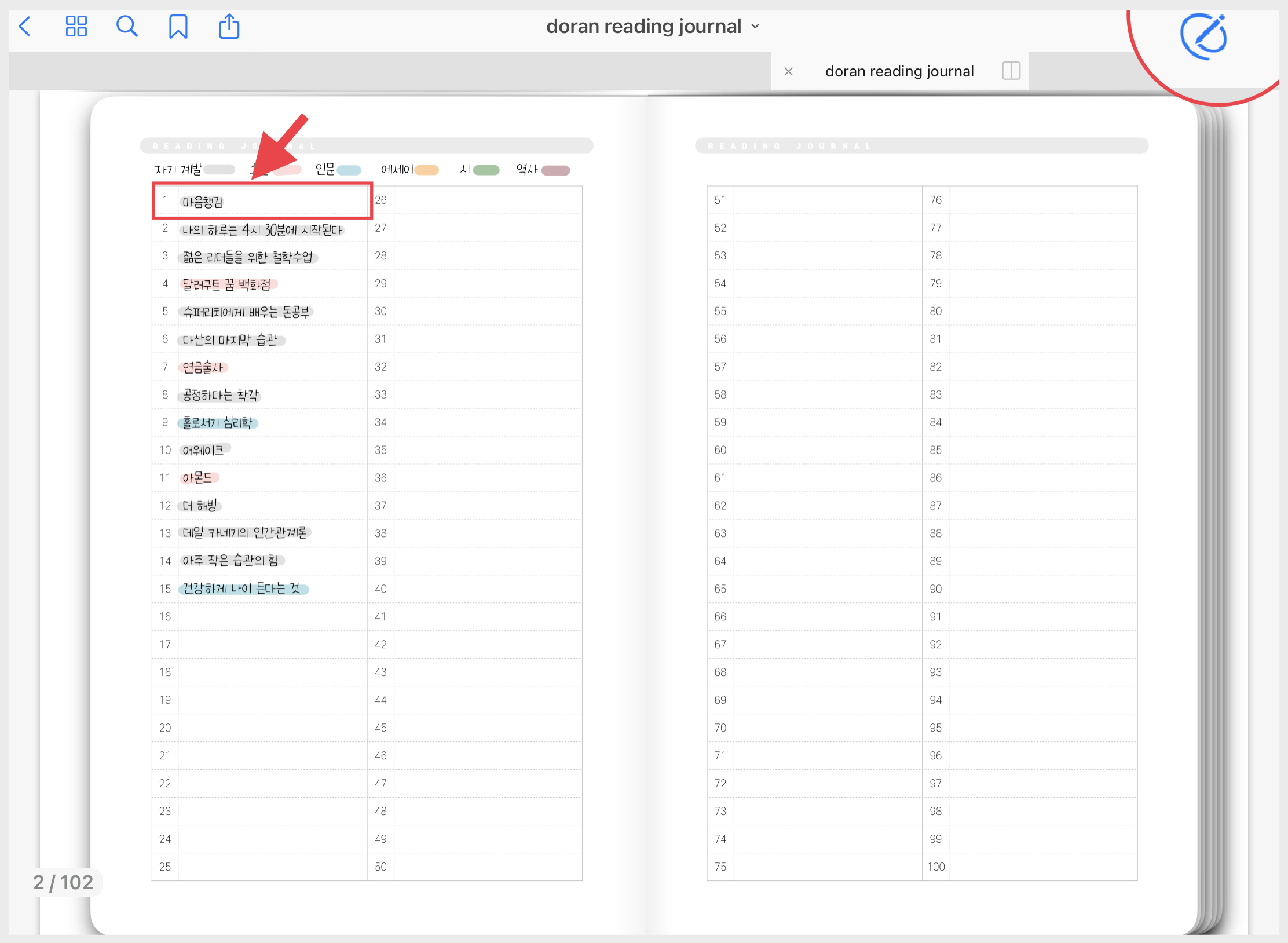Image resolution: width=1288 pixels, height=943 pixels.
Task: Click the orange 에세이 category swatch
Action: [x=426, y=170]
